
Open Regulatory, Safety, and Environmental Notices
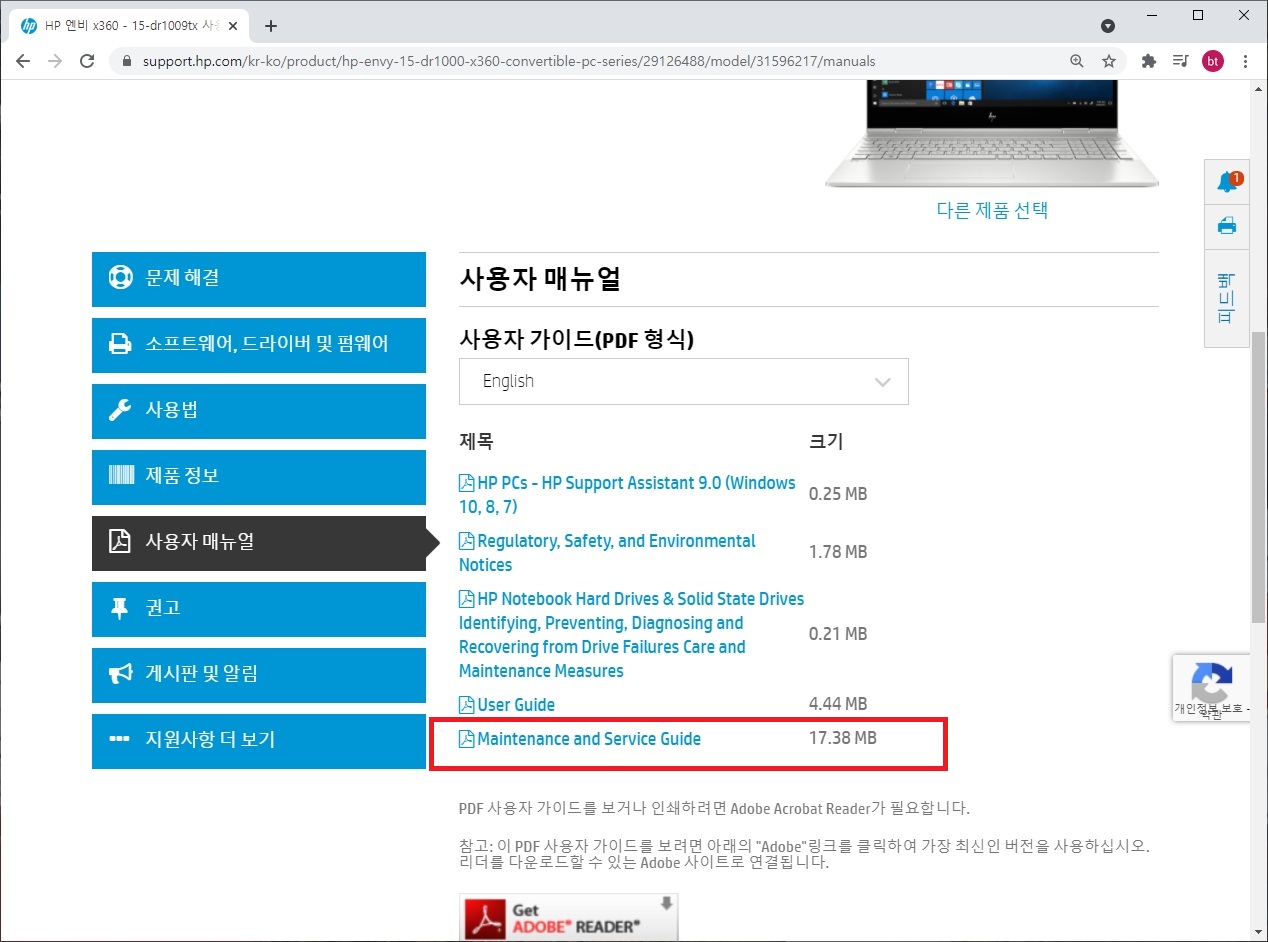(x=607, y=553)
